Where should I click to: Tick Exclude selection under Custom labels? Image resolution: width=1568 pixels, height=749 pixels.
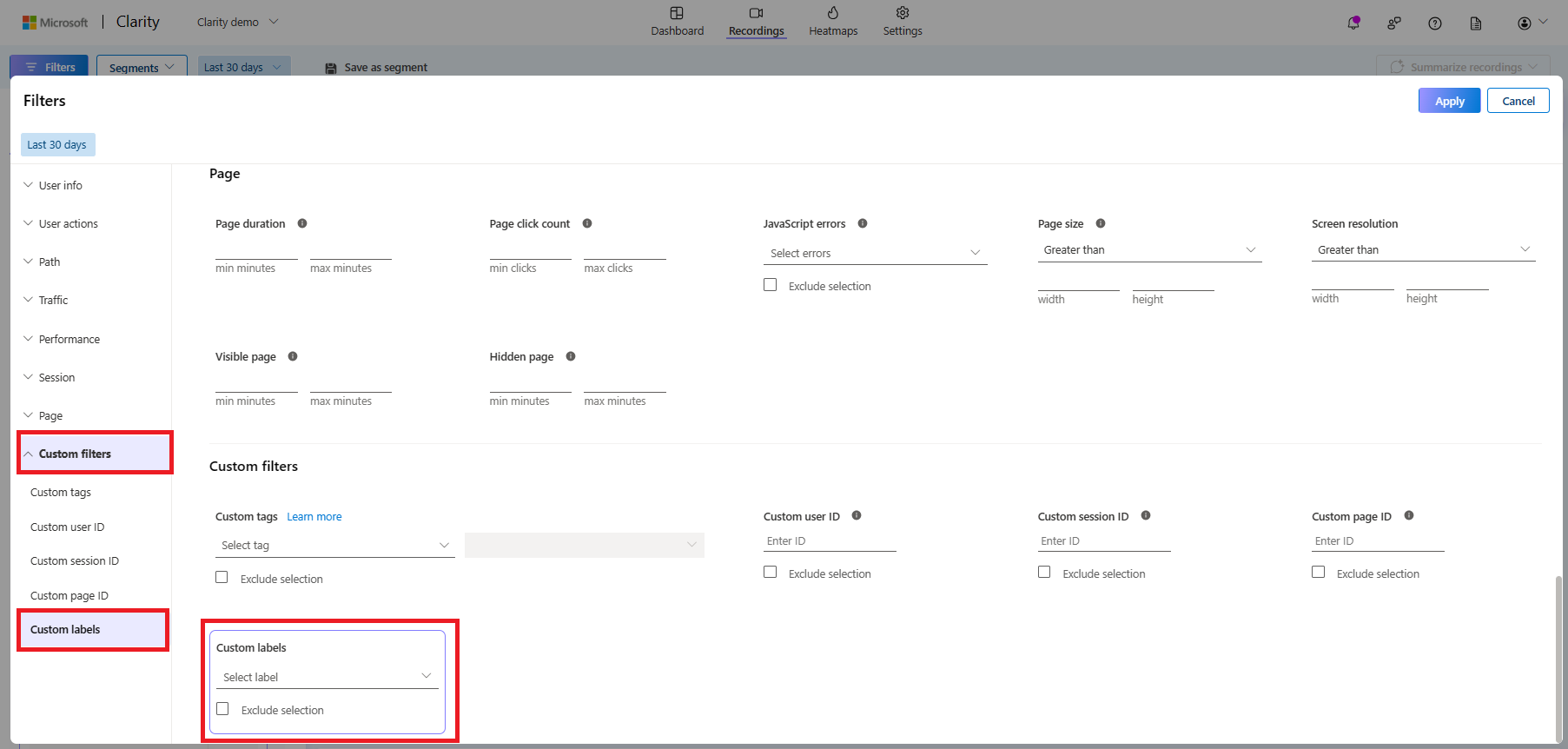pos(222,709)
